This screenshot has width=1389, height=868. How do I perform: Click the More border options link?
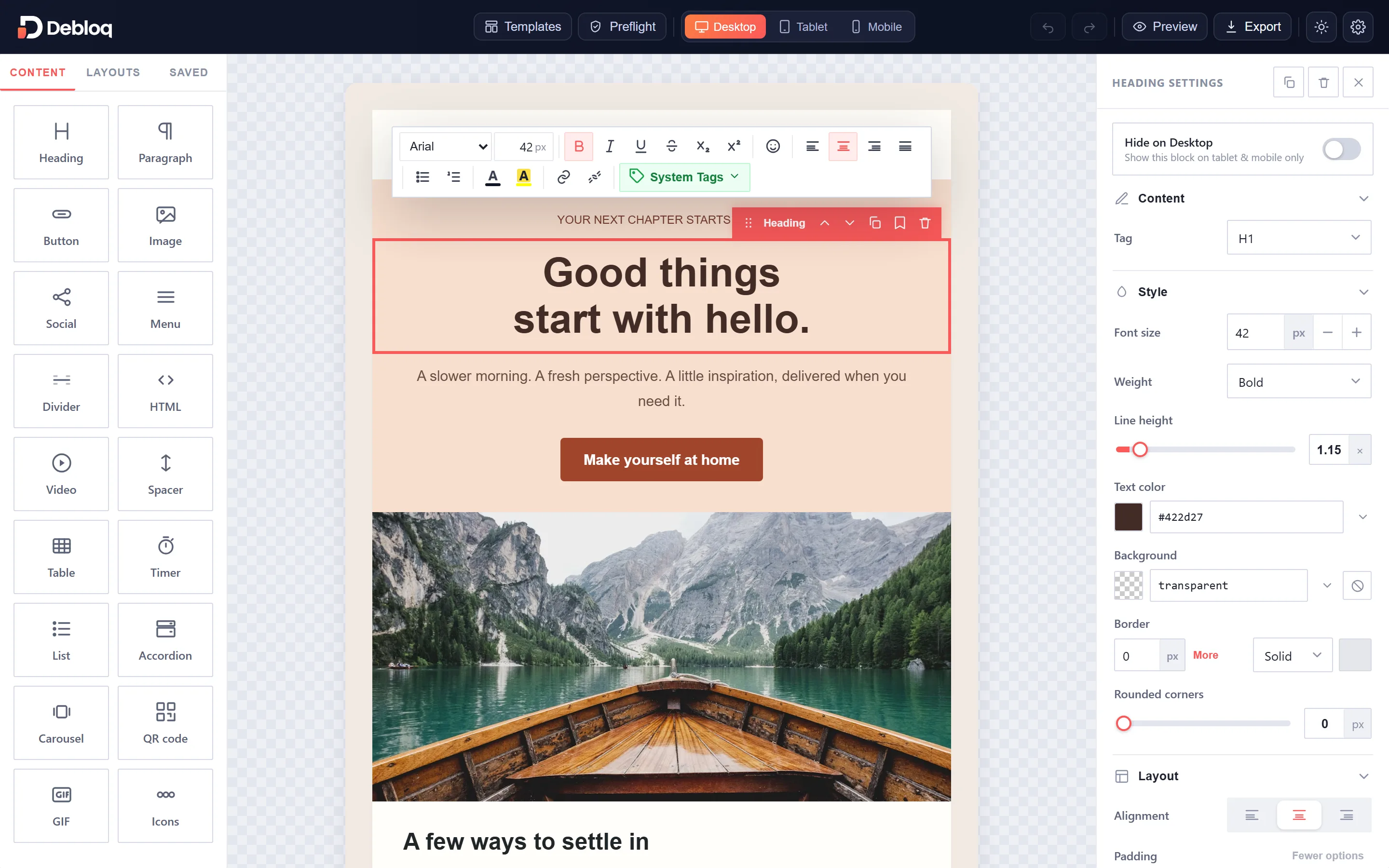(x=1205, y=655)
